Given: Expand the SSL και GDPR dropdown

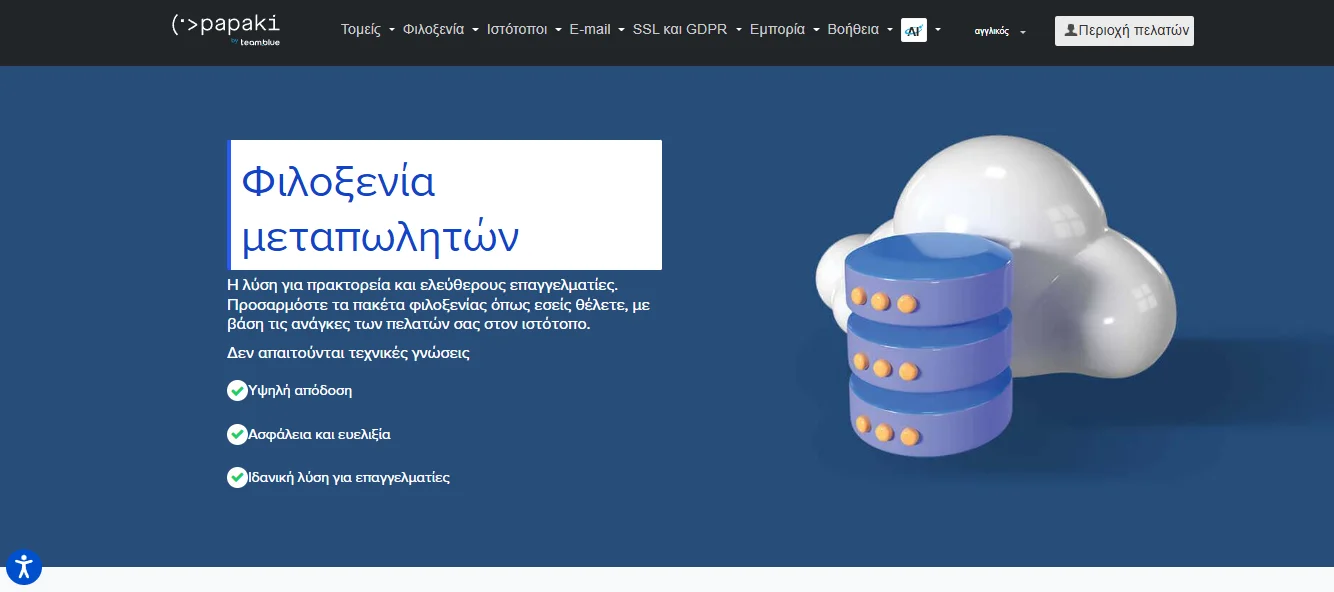Looking at the screenshot, I should tap(688, 30).
